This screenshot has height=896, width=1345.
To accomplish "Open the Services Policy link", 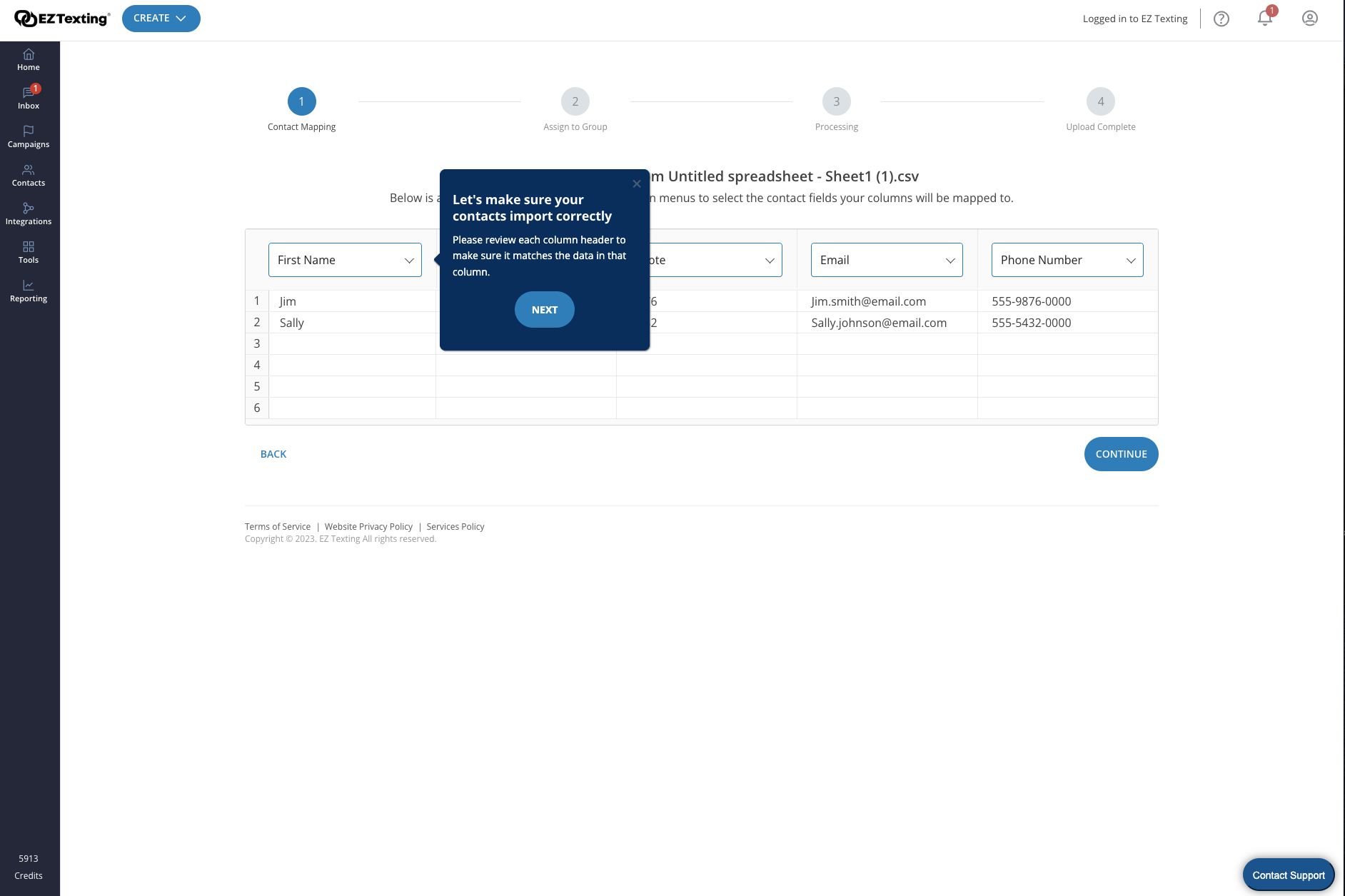I will (455, 527).
